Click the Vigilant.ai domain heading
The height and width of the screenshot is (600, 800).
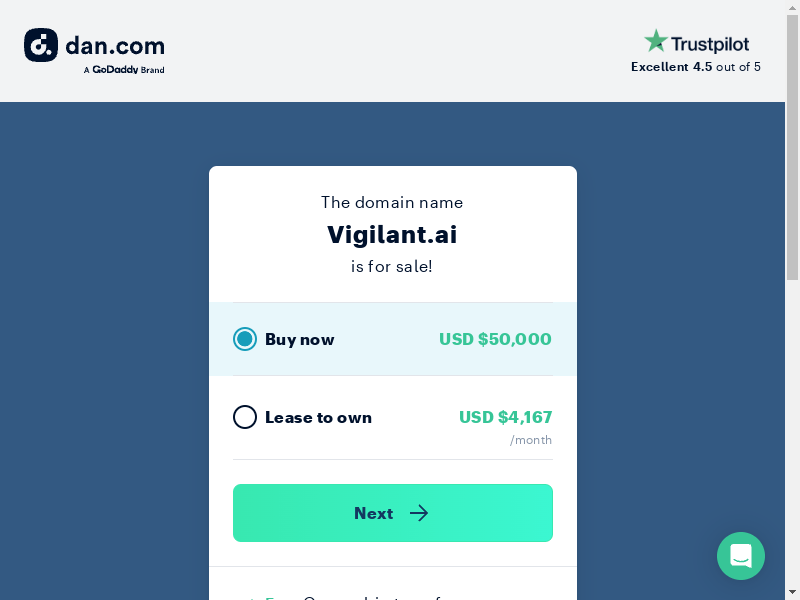click(x=392, y=235)
